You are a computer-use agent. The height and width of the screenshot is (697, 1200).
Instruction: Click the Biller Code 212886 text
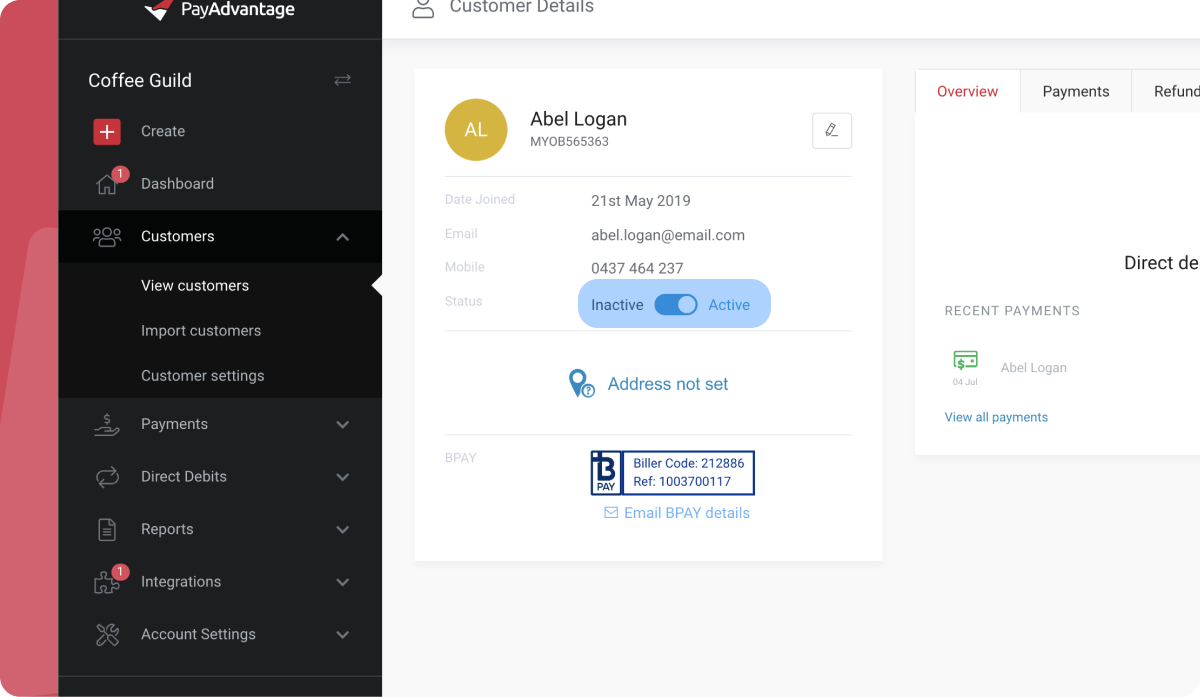(689, 464)
